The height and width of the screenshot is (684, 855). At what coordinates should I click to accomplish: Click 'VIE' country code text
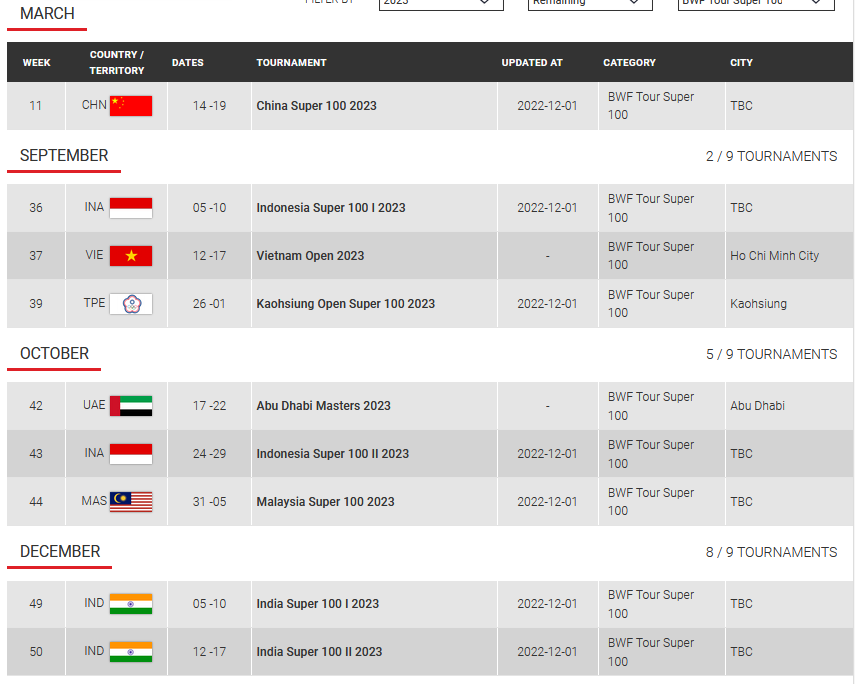94,255
